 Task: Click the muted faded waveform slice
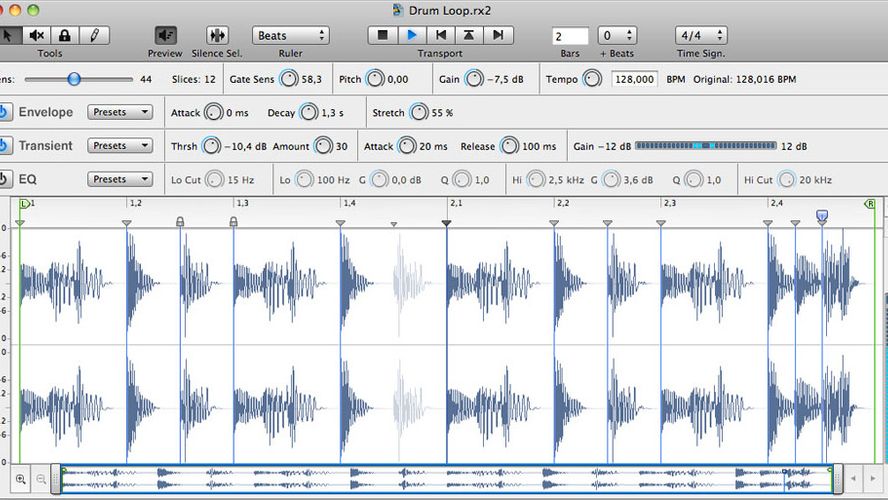point(409,283)
